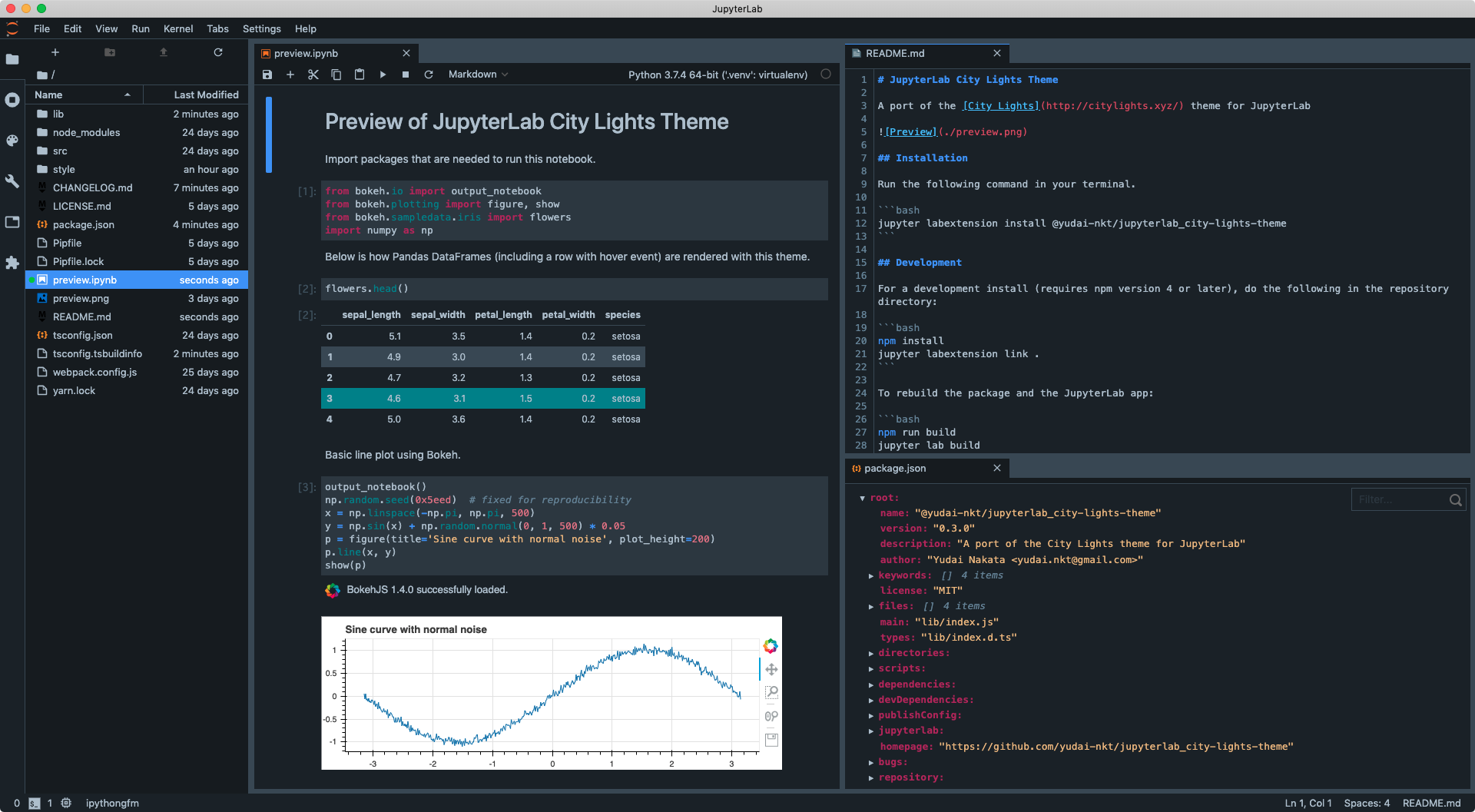Sort files by Last Modified header
The width and height of the screenshot is (1475, 812).
pos(196,94)
